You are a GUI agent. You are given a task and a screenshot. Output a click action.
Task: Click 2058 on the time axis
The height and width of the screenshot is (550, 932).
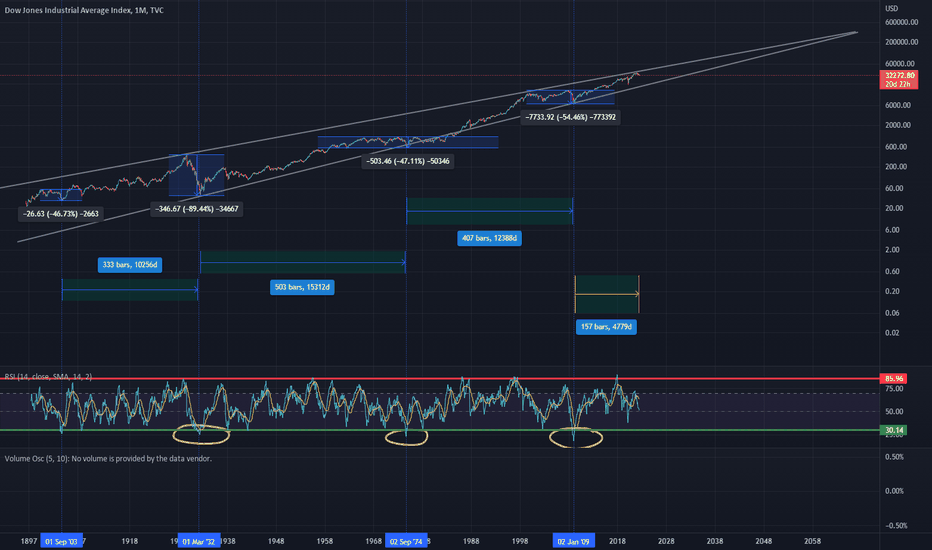pos(812,541)
